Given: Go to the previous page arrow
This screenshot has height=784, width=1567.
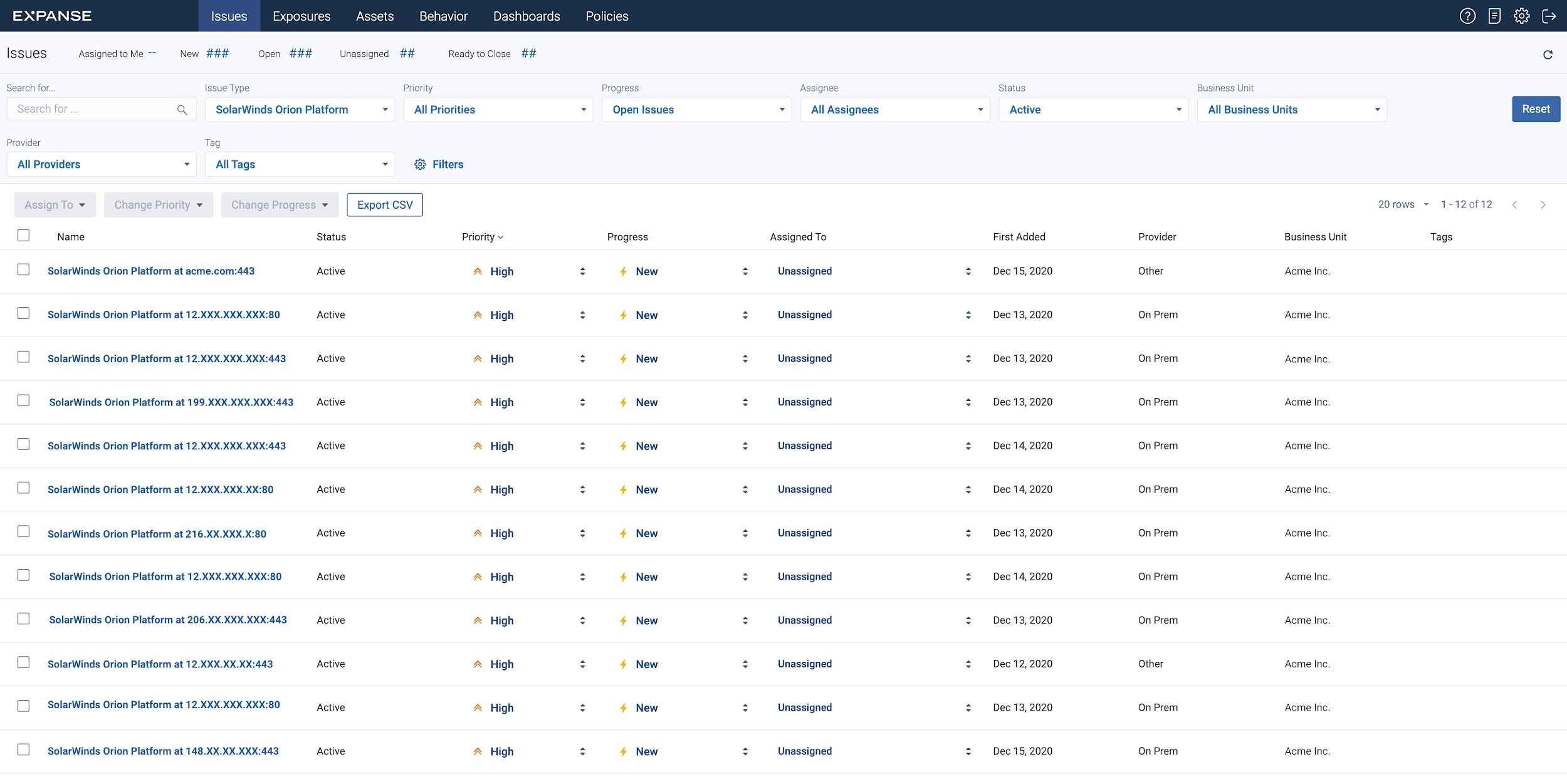Looking at the screenshot, I should point(1514,205).
